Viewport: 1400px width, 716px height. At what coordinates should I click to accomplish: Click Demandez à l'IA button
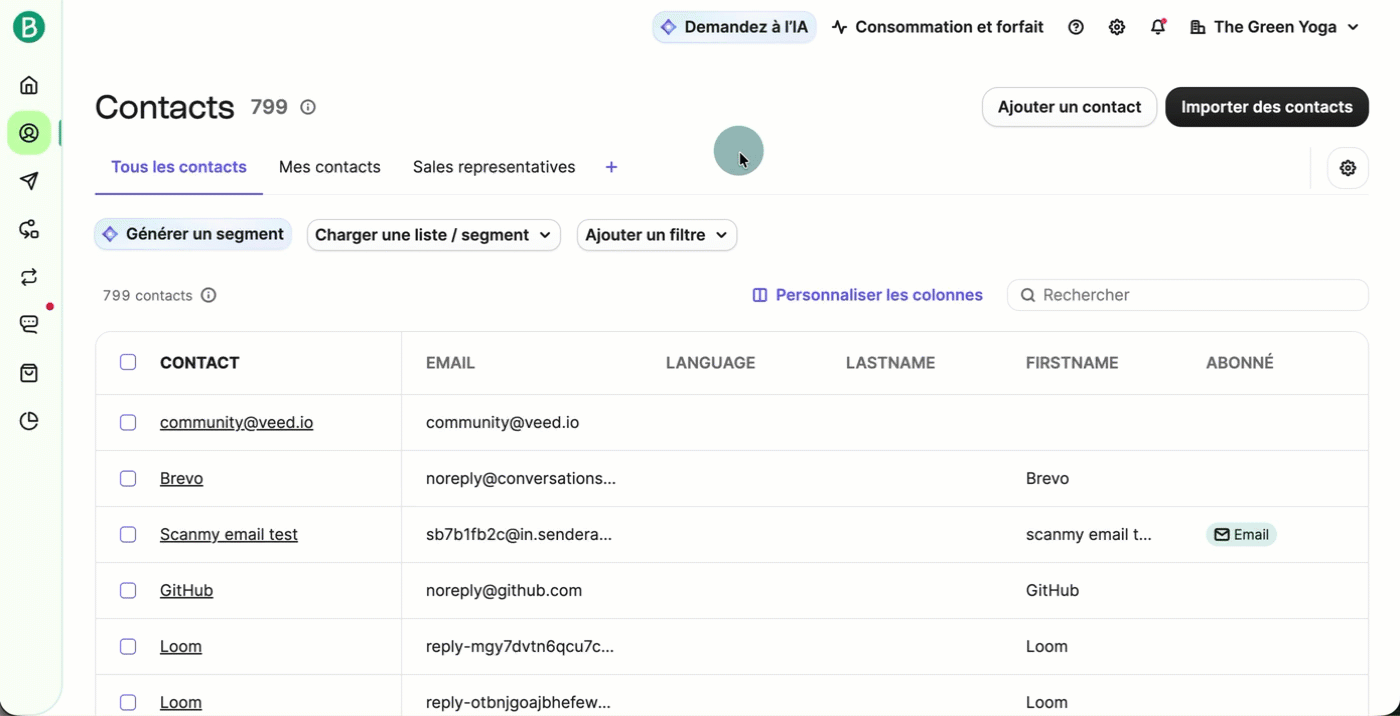point(734,27)
